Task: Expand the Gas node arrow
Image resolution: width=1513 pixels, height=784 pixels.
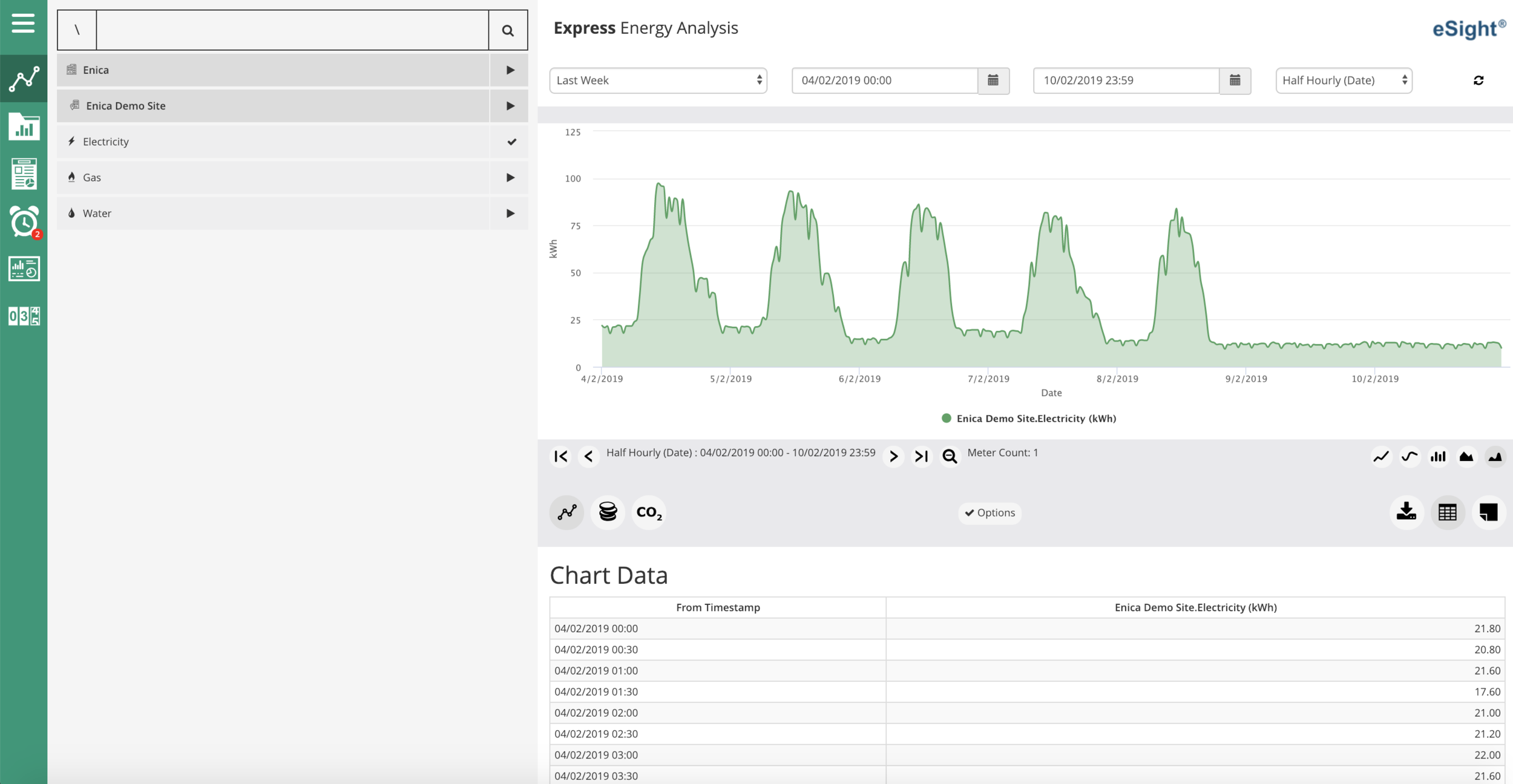Action: [x=510, y=177]
